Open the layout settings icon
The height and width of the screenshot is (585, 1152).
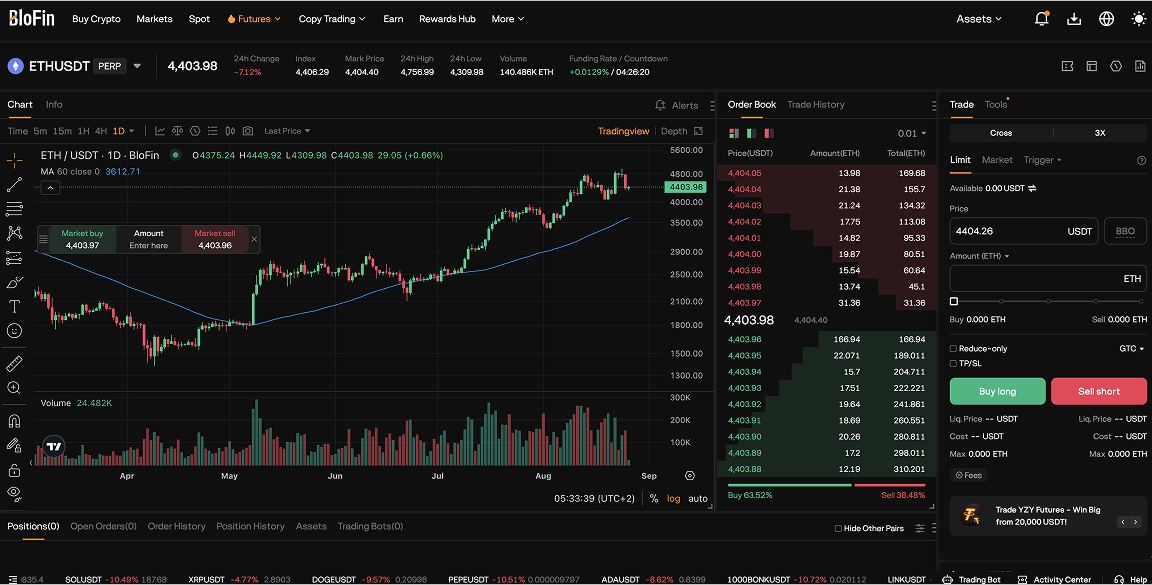coord(1092,66)
